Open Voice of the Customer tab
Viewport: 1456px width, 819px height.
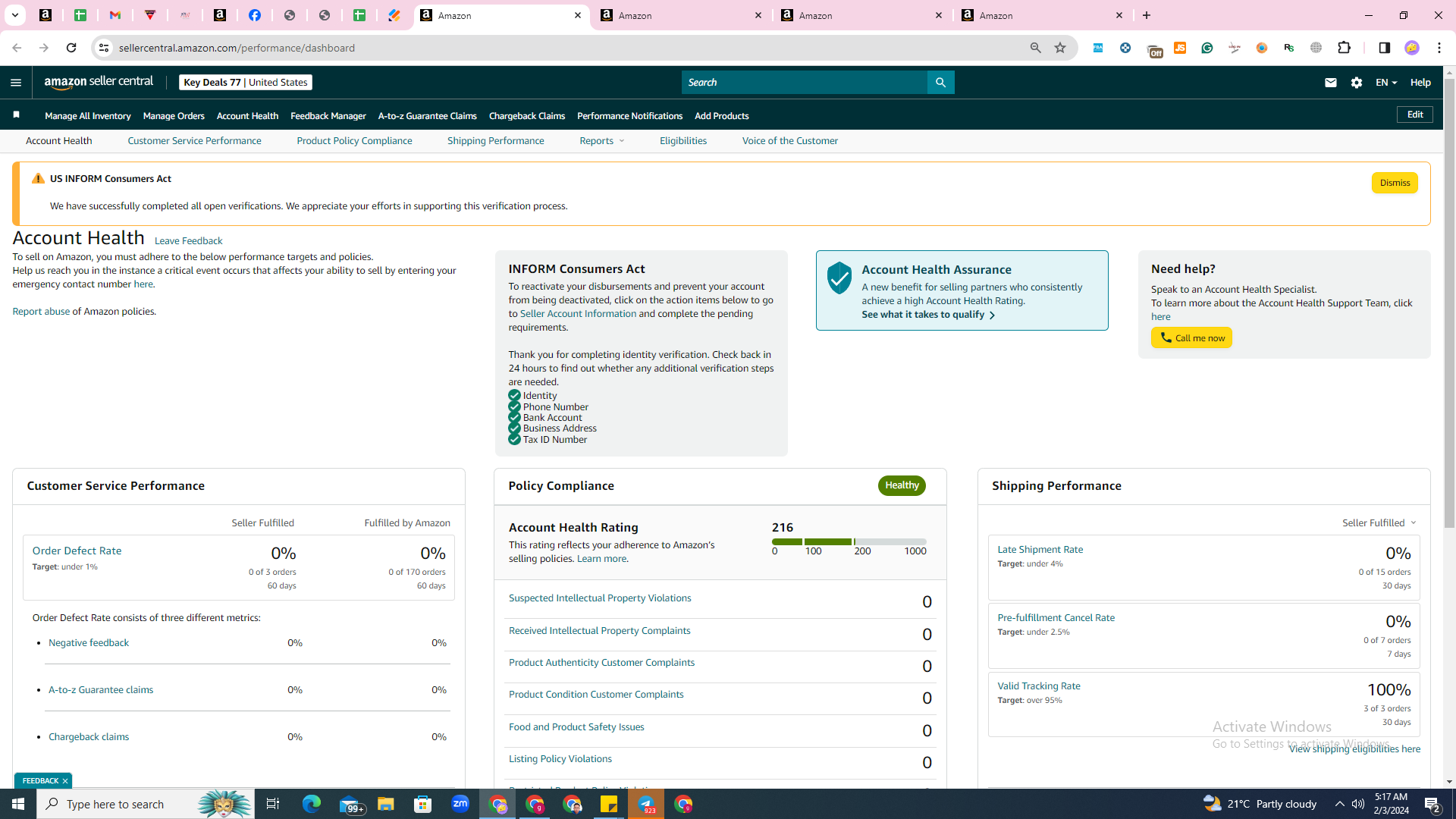[789, 141]
